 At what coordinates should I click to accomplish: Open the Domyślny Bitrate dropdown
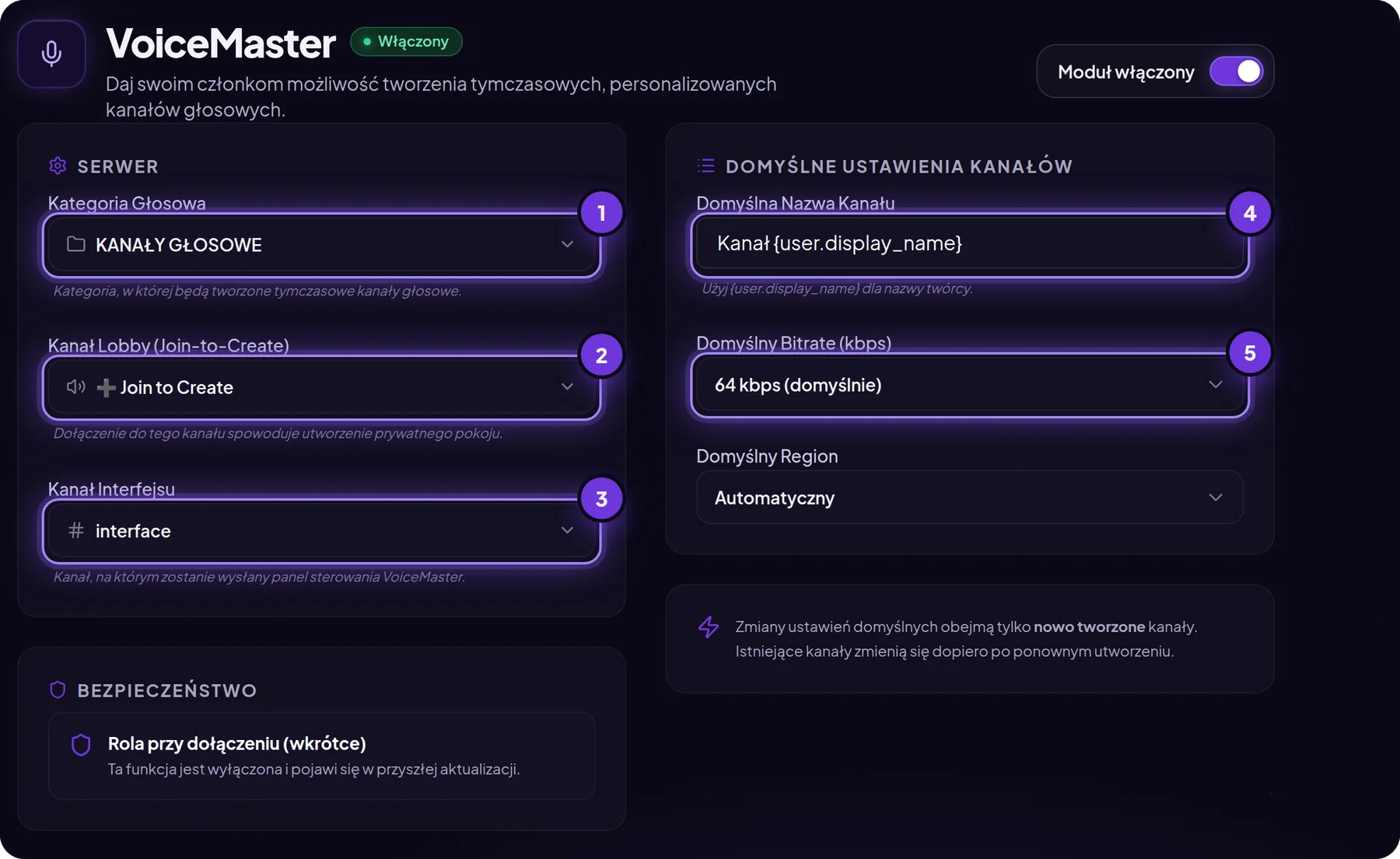969,385
